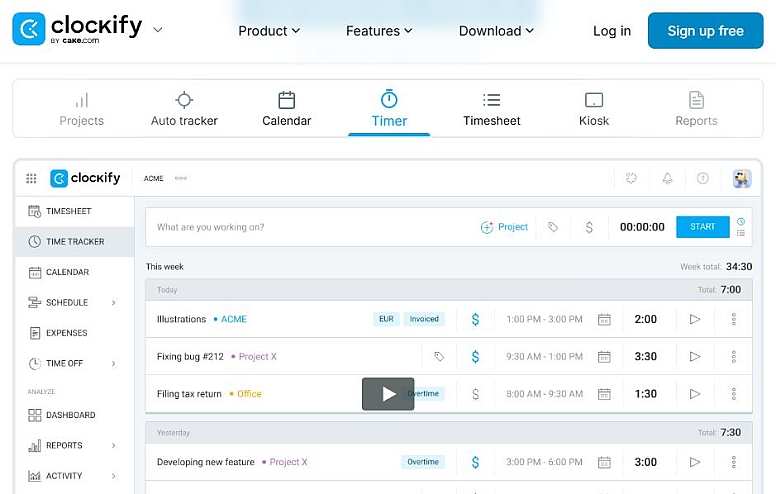Open the app grid menu icon
This screenshot has height=494, width=776.
click(x=31, y=178)
